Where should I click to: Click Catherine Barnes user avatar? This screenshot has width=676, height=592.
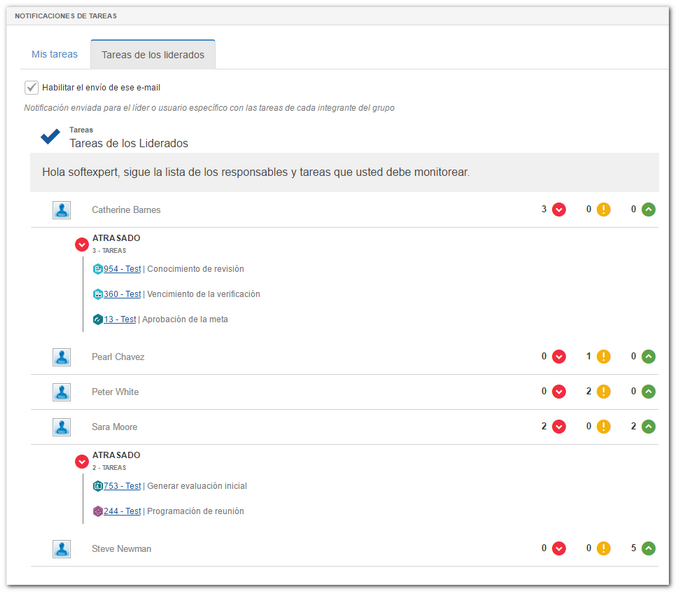pyautogui.click(x=62, y=210)
